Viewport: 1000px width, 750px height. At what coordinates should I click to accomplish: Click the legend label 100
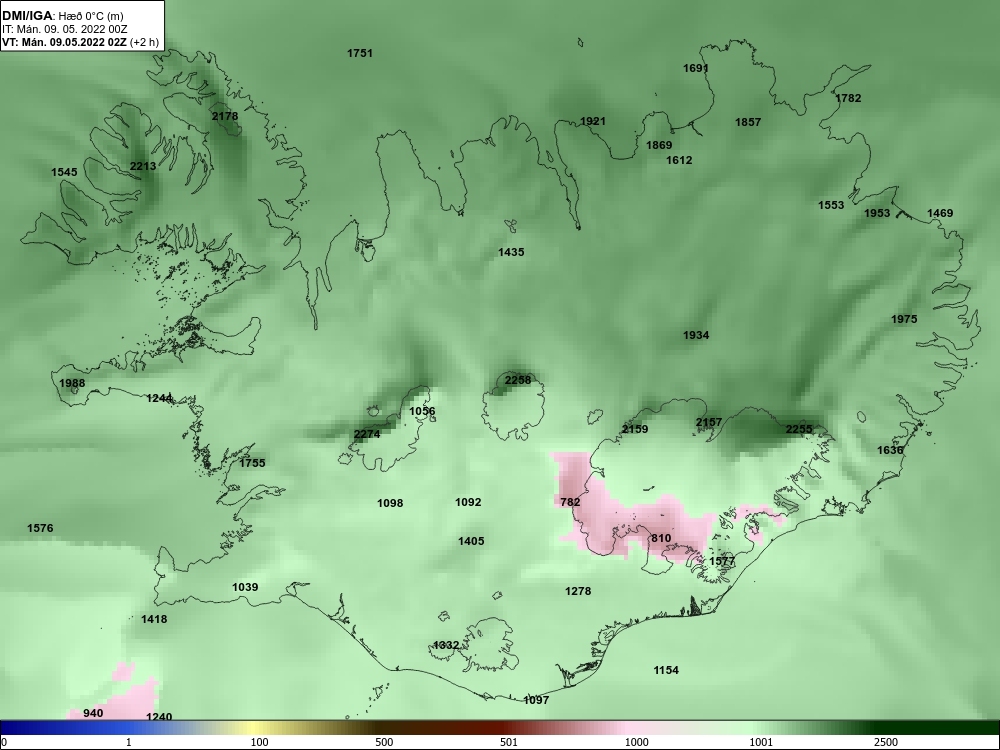(260, 742)
